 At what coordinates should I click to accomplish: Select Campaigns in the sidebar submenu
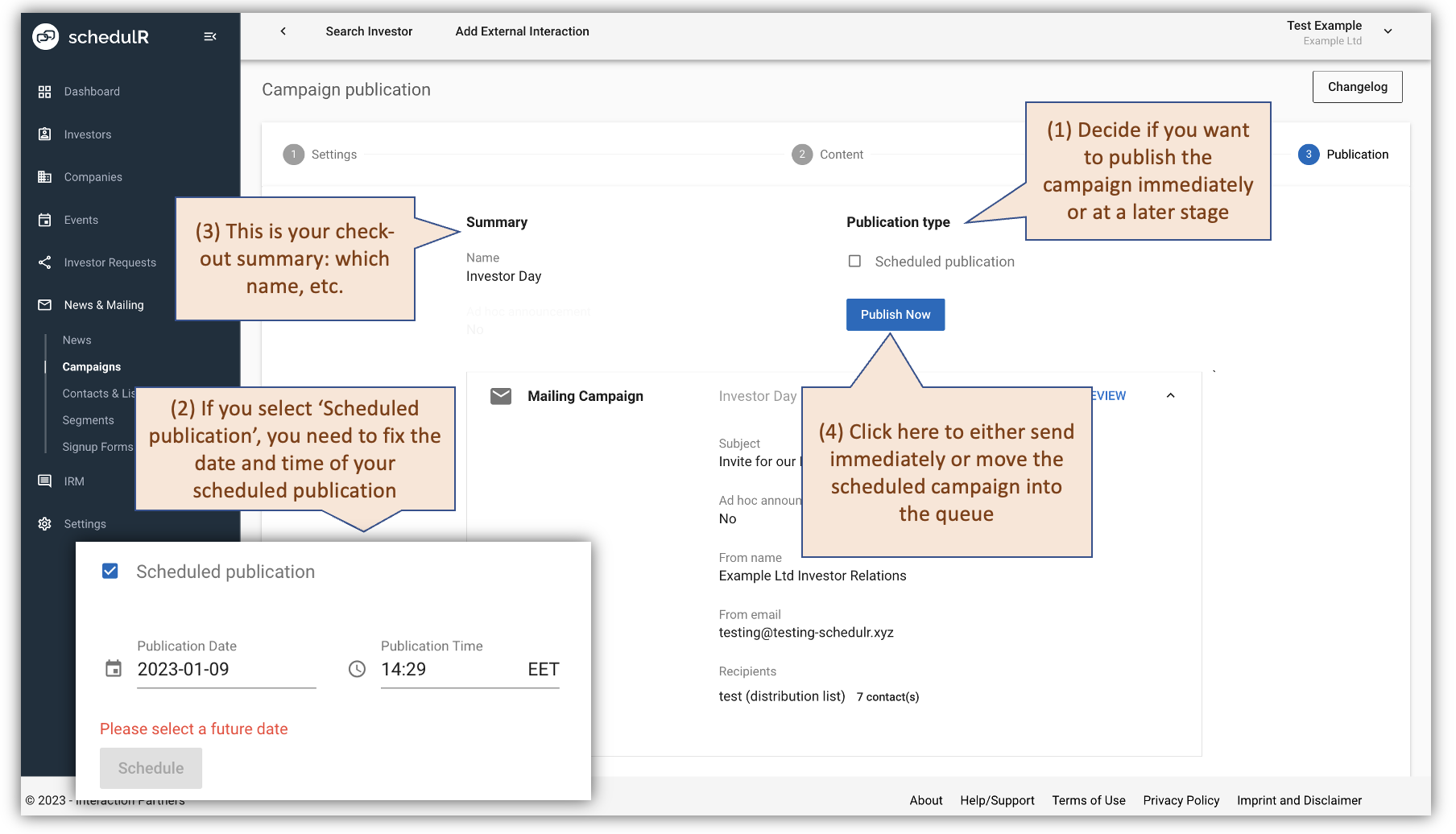[x=92, y=367]
